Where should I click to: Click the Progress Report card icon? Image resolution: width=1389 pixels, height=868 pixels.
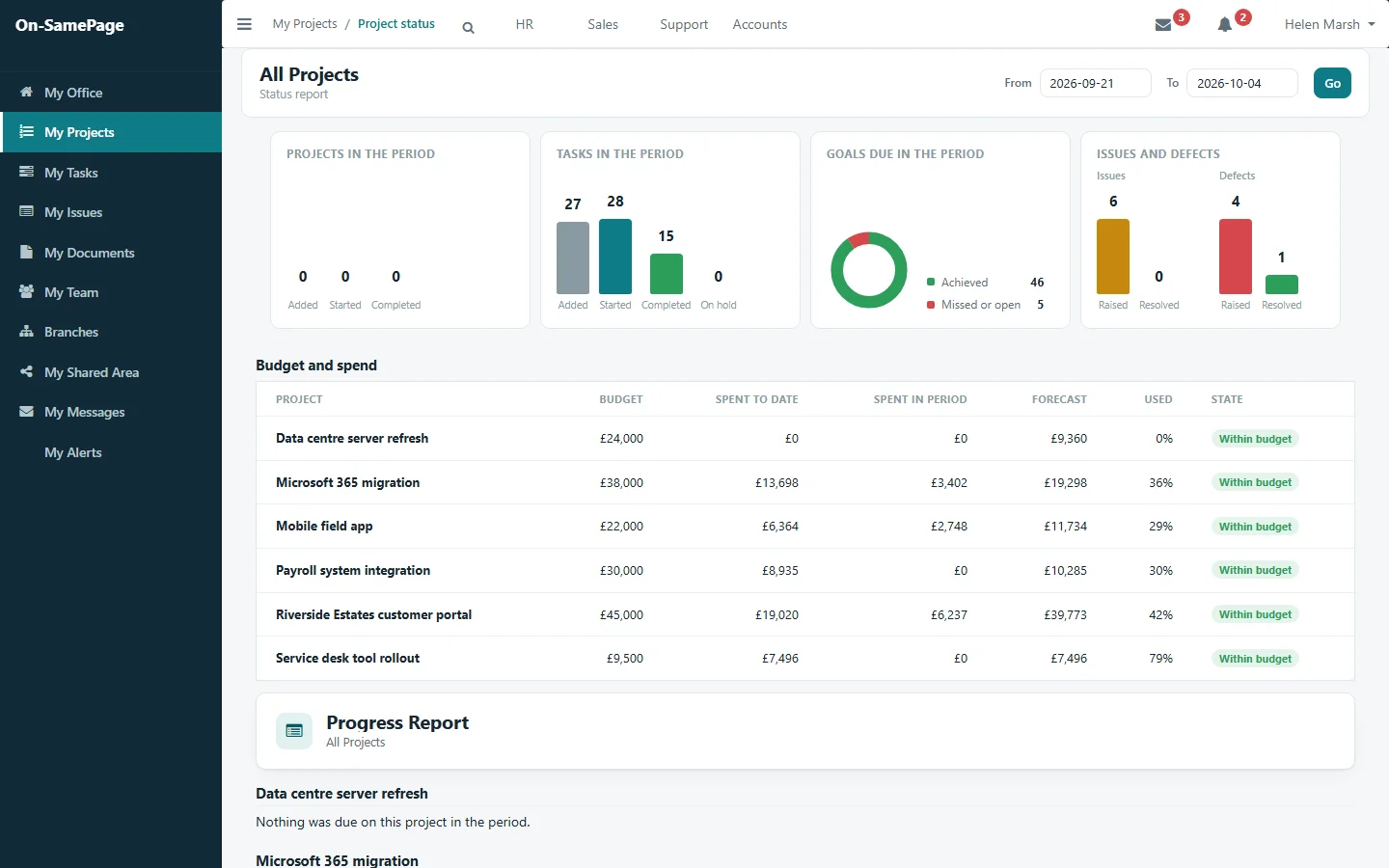[294, 731]
